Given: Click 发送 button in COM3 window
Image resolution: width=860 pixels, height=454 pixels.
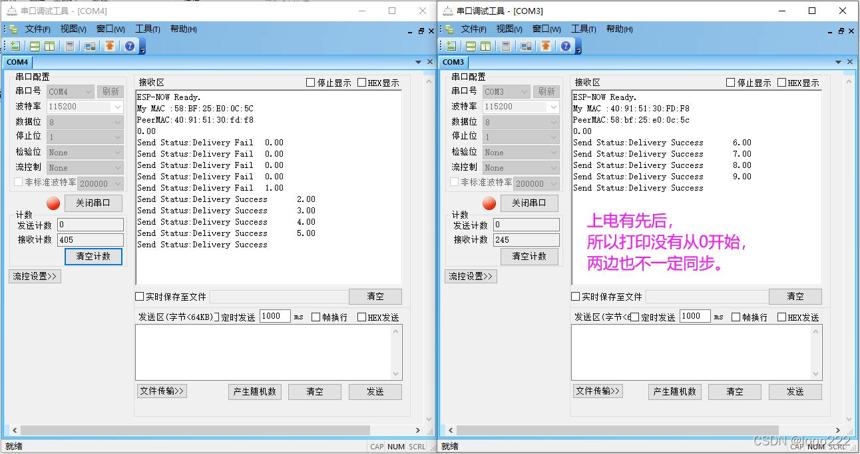Looking at the screenshot, I should click(795, 391).
